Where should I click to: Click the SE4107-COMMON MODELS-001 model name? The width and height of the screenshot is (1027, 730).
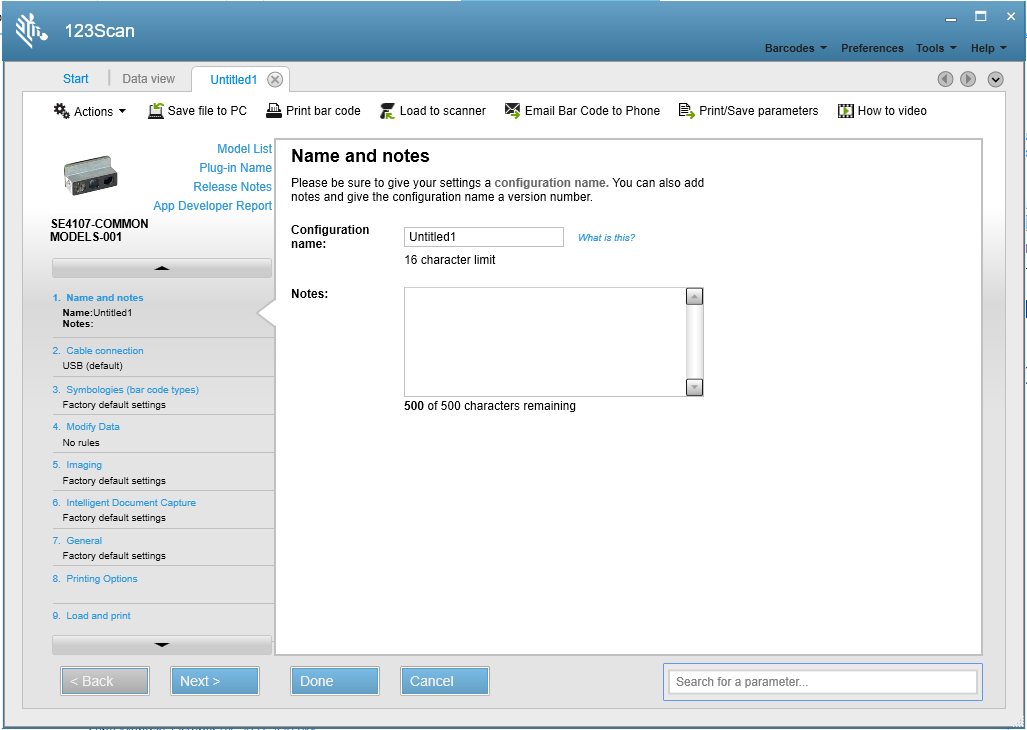pyautogui.click(x=100, y=230)
